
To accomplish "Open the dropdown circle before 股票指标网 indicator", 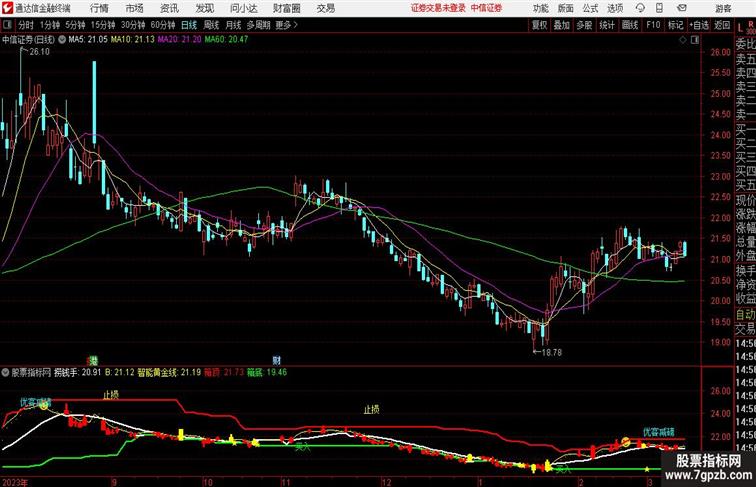I will click(x=5, y=372).
